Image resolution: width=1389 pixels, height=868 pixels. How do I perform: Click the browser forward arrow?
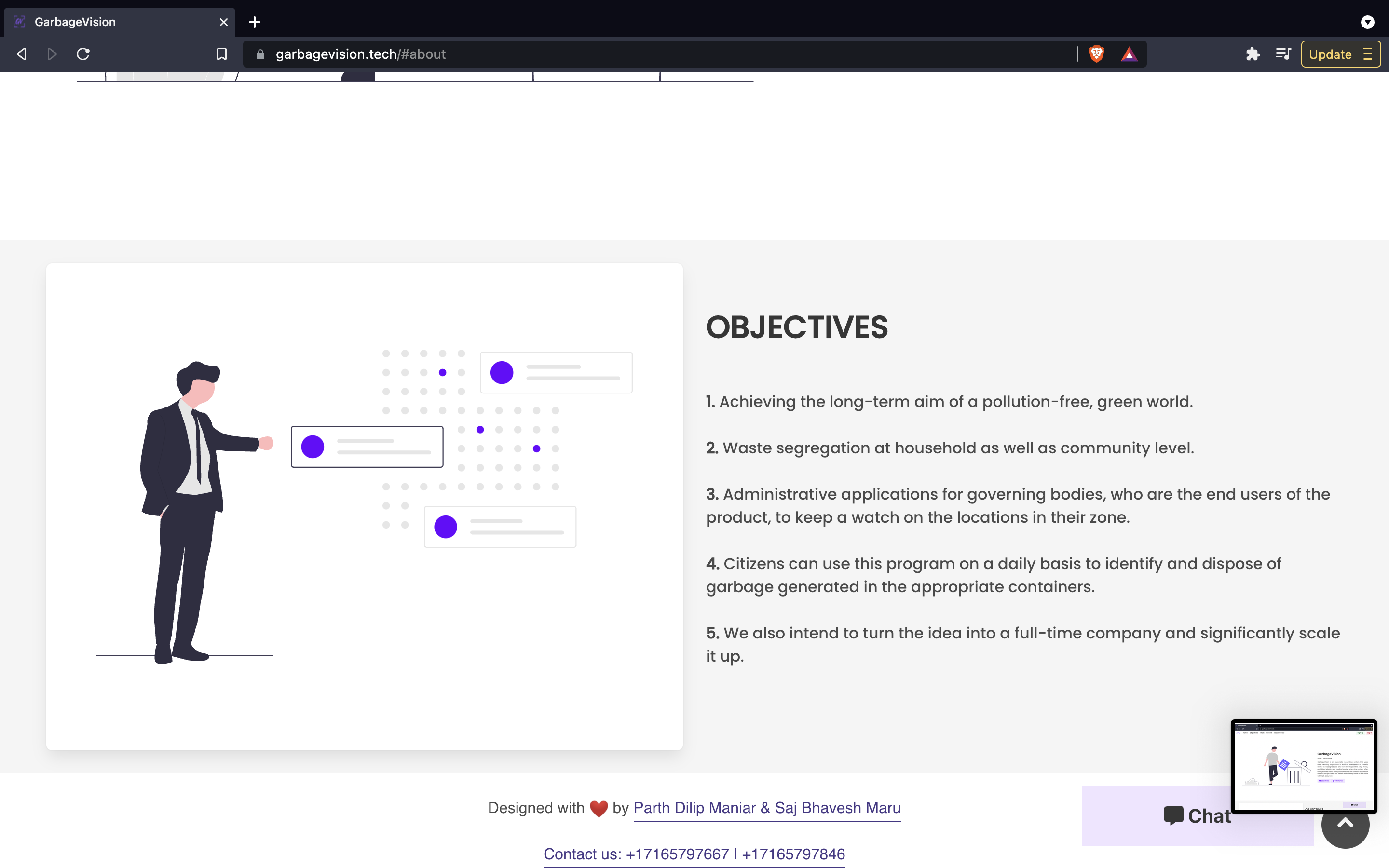(x=52, y=54)
